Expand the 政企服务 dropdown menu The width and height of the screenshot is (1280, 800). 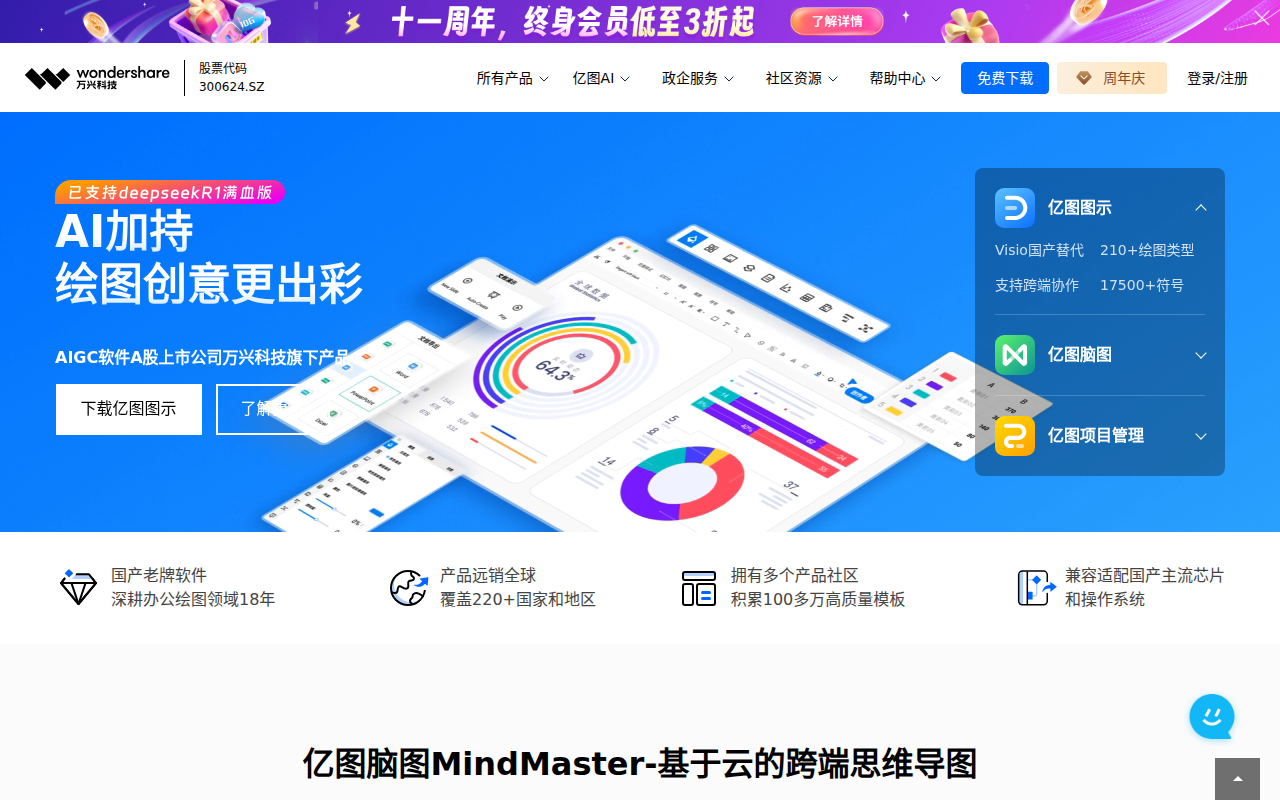tap(698, 78)
